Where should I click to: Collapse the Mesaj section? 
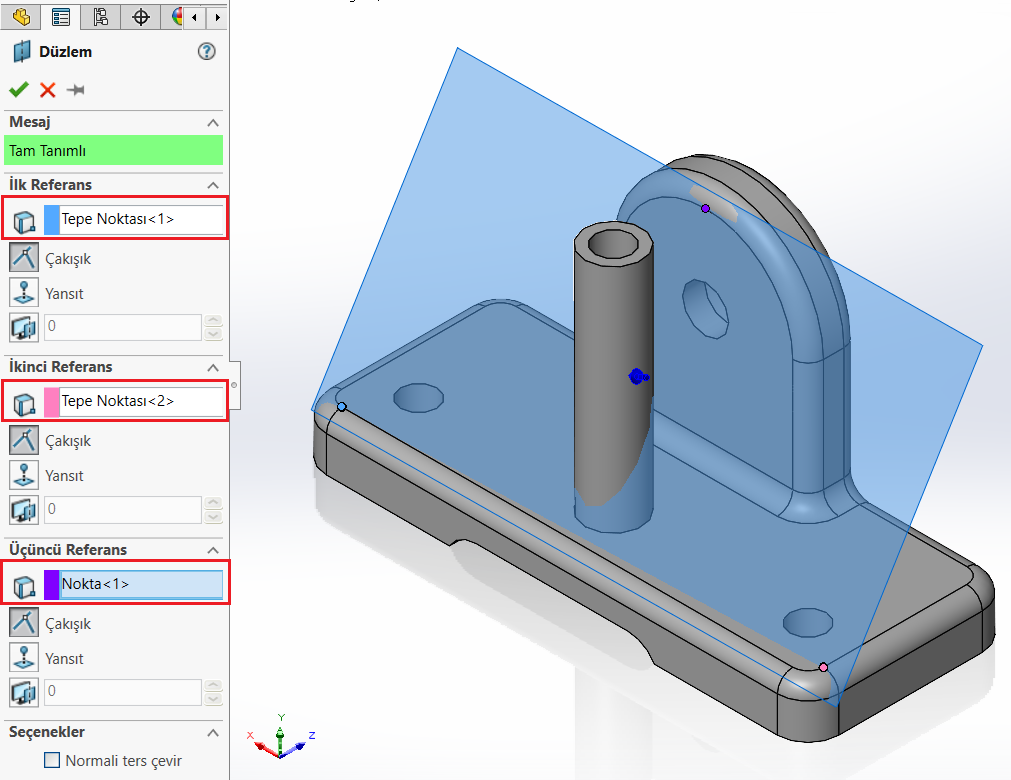(212, 122)
